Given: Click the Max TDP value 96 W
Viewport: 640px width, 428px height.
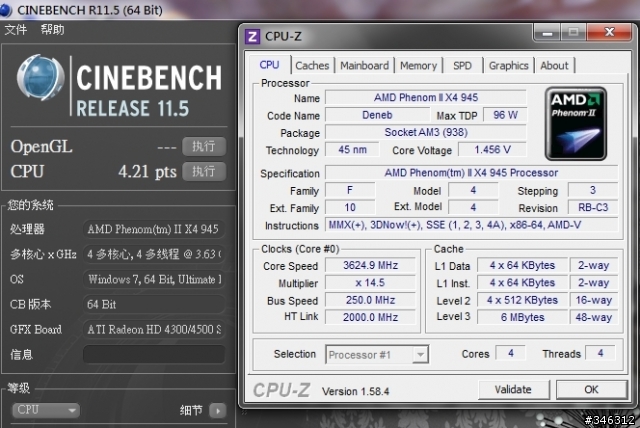Looking at the screenshot, I should click(505, 115).
